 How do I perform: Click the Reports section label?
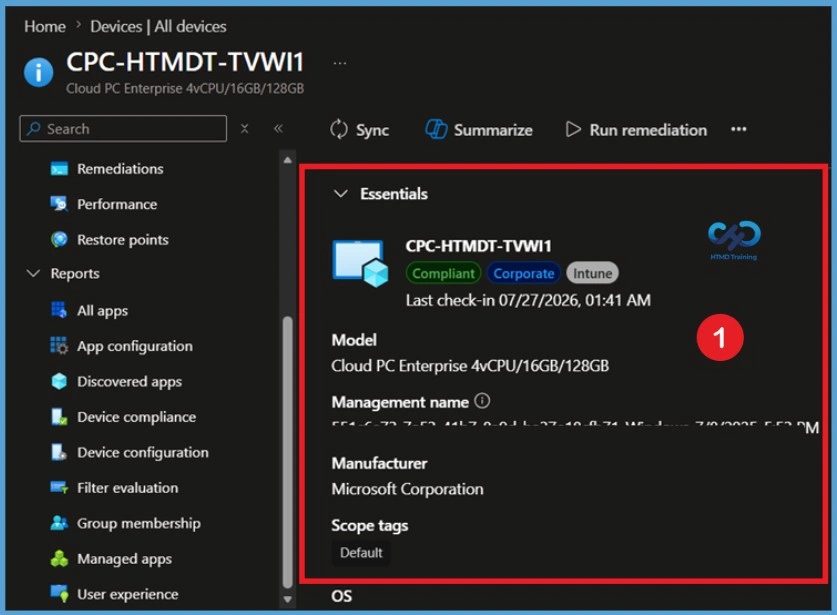pyautogui.click(x=75, y=273)
